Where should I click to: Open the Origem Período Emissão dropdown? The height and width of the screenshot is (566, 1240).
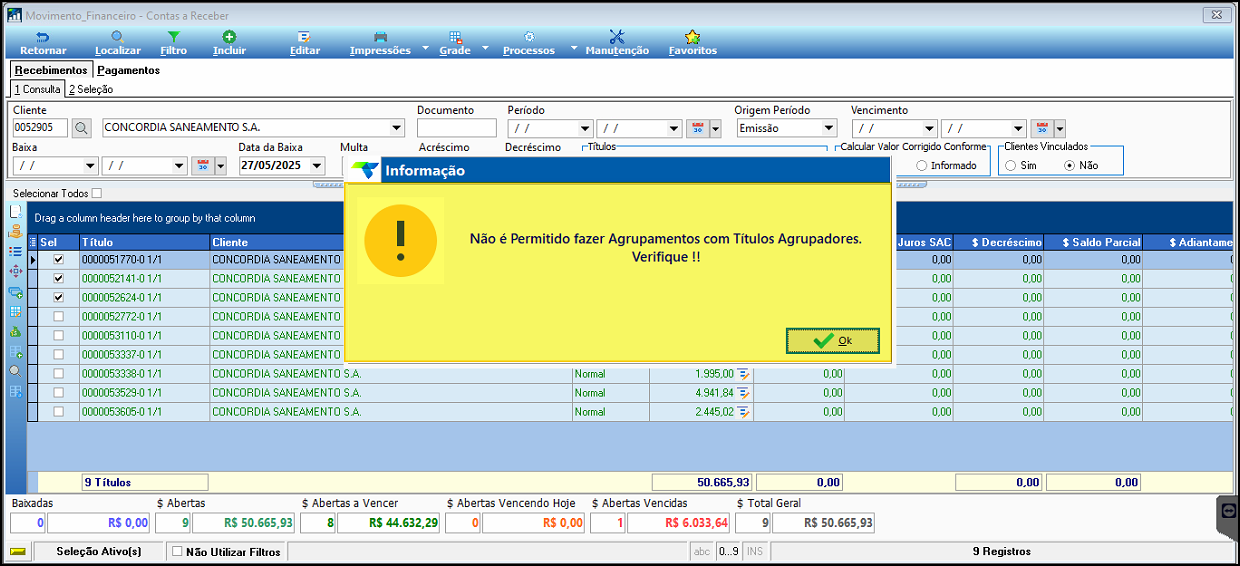click(829, 128)
